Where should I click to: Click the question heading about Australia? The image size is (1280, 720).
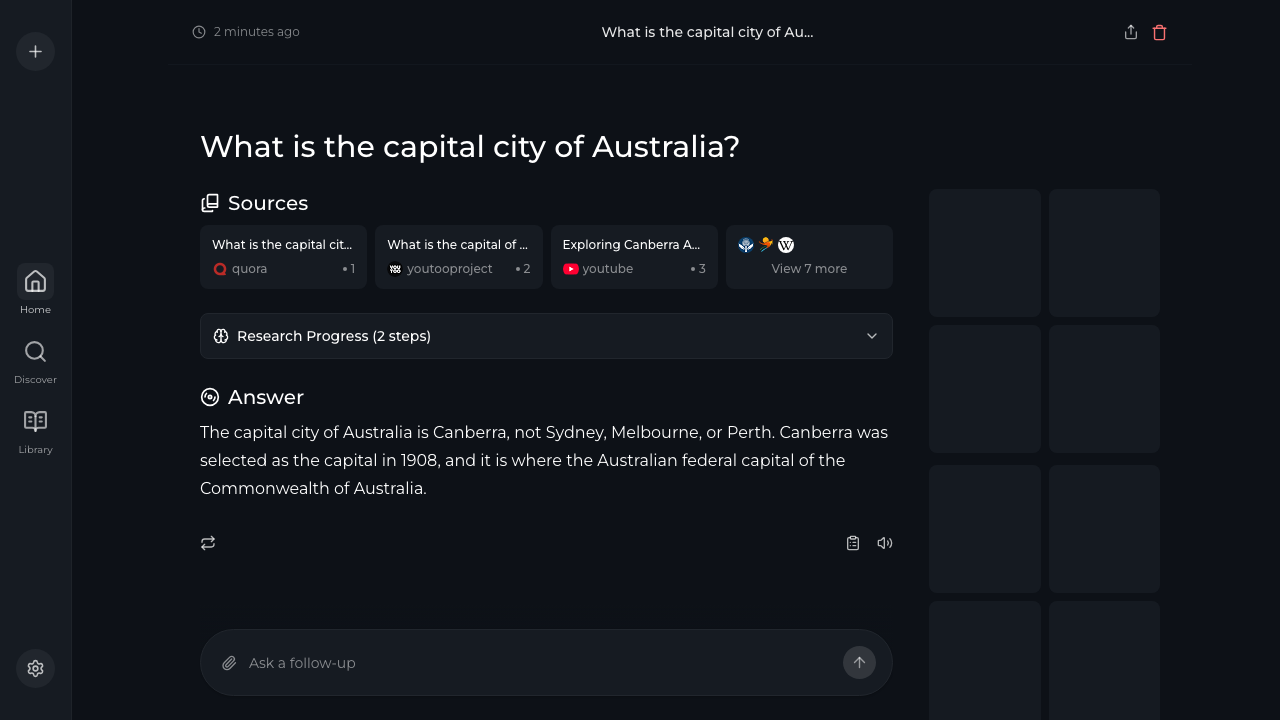pos(470,147)
